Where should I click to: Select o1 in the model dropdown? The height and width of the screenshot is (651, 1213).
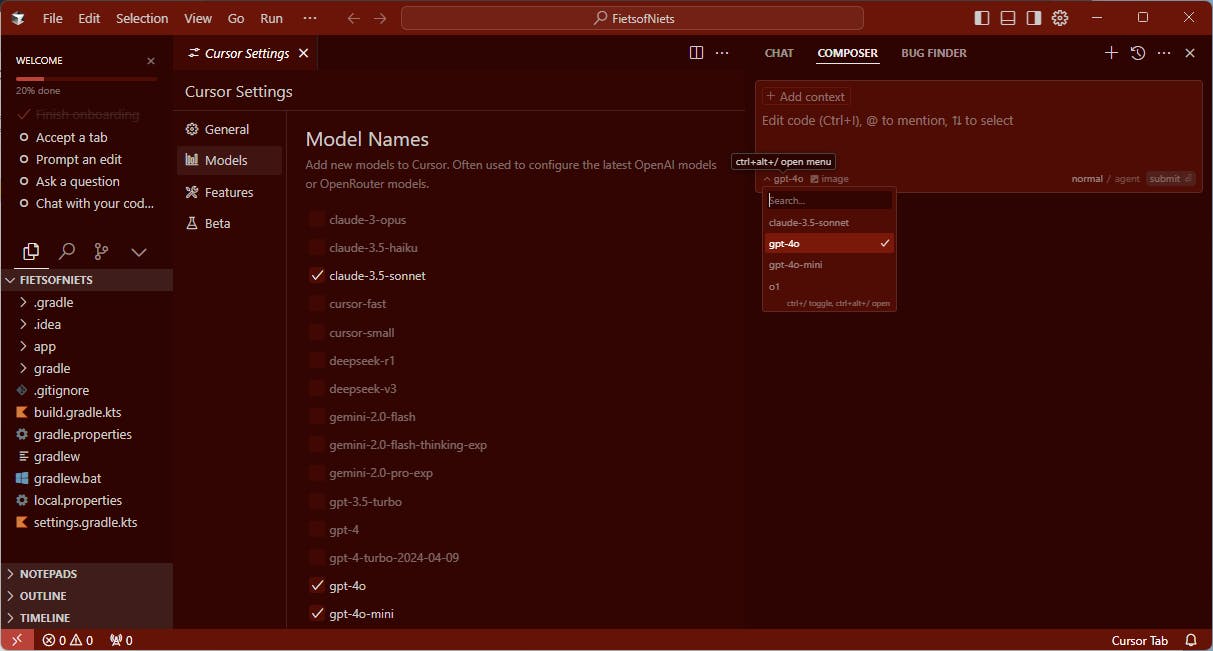[829, 286]
